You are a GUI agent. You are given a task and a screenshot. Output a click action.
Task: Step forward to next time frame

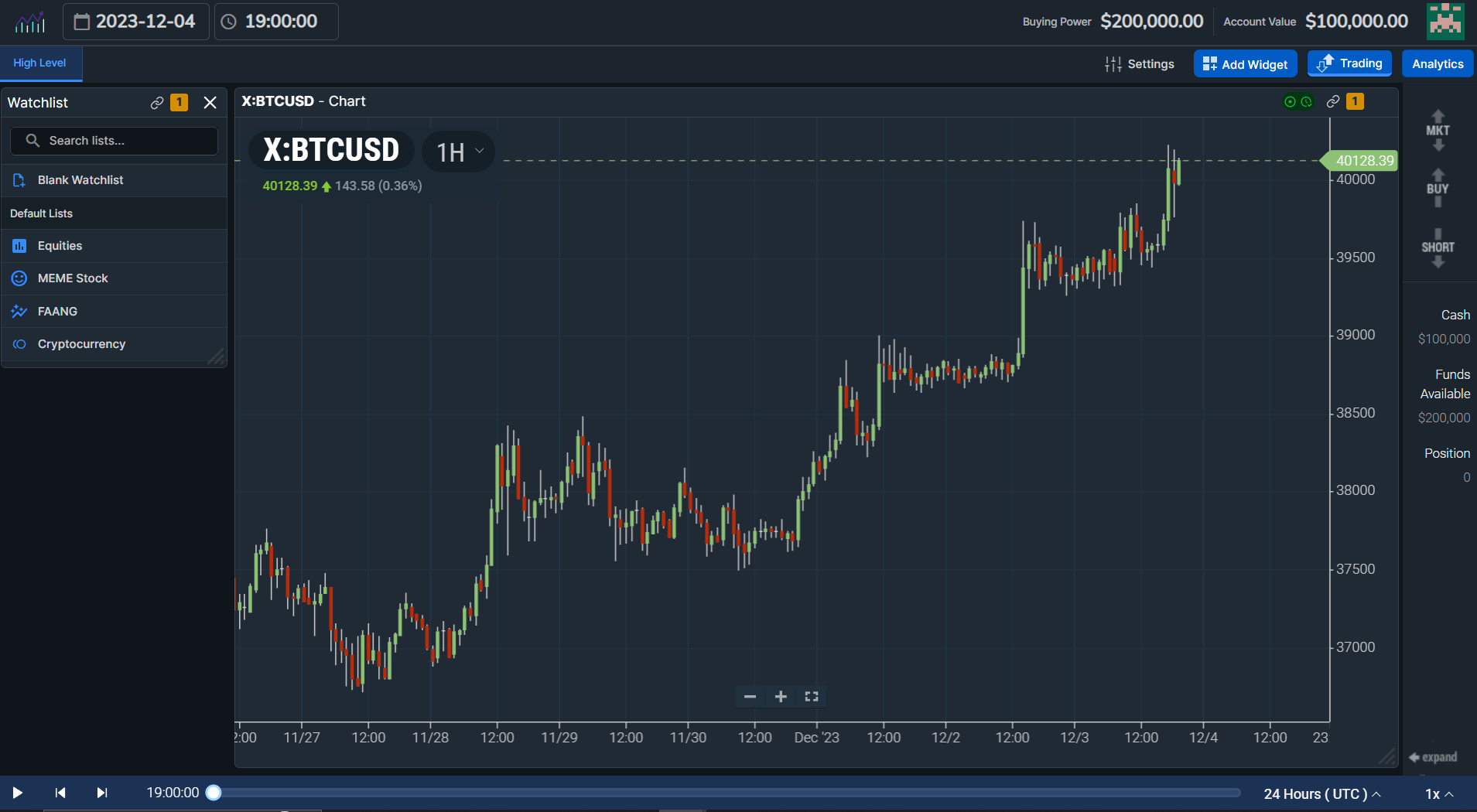click(101, 793)
